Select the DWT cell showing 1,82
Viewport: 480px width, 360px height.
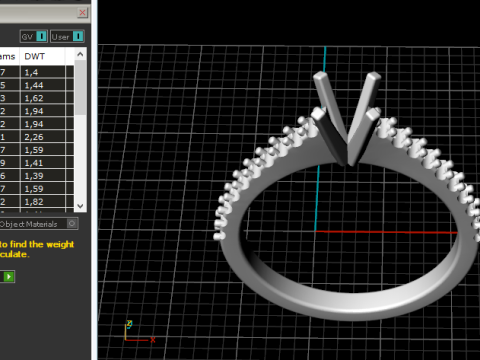(x=43, y=201)
